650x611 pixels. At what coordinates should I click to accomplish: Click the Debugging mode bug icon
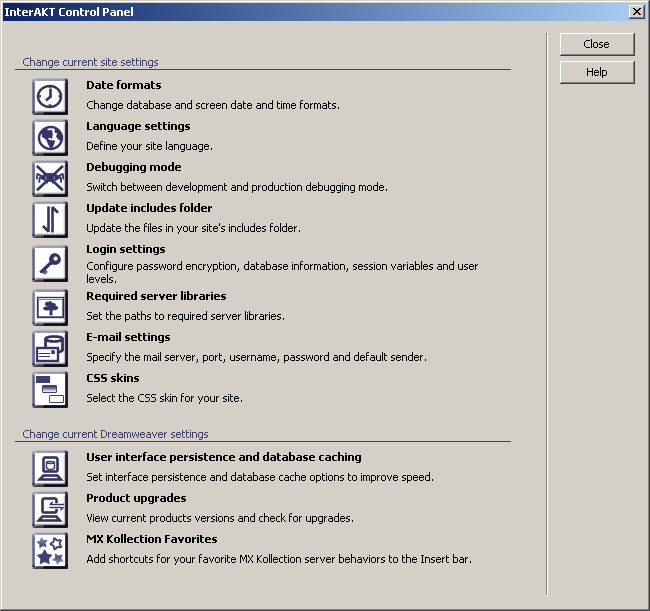(49, 178)
